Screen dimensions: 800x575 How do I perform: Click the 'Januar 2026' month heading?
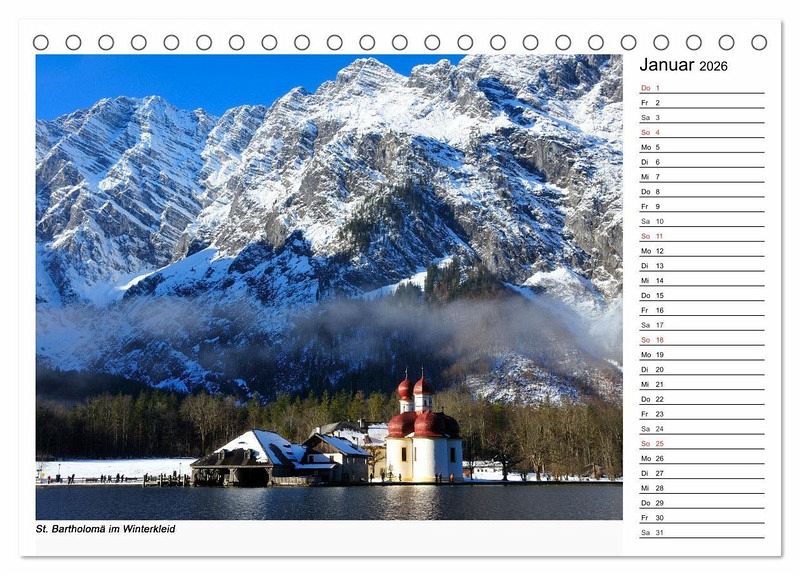[x=683, y=65]
